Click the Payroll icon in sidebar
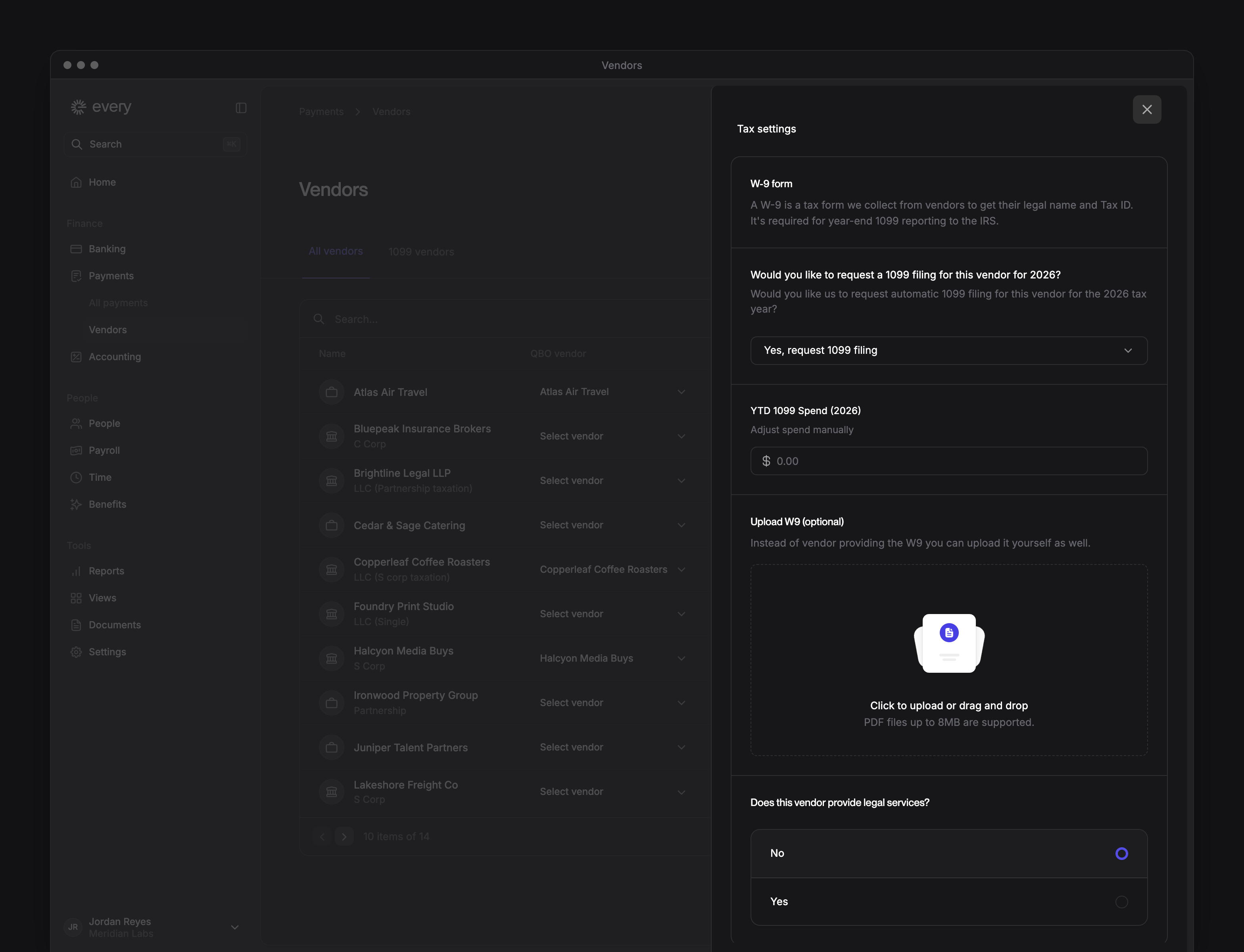This screenshot has width=1244, height=952. (76, 451)
